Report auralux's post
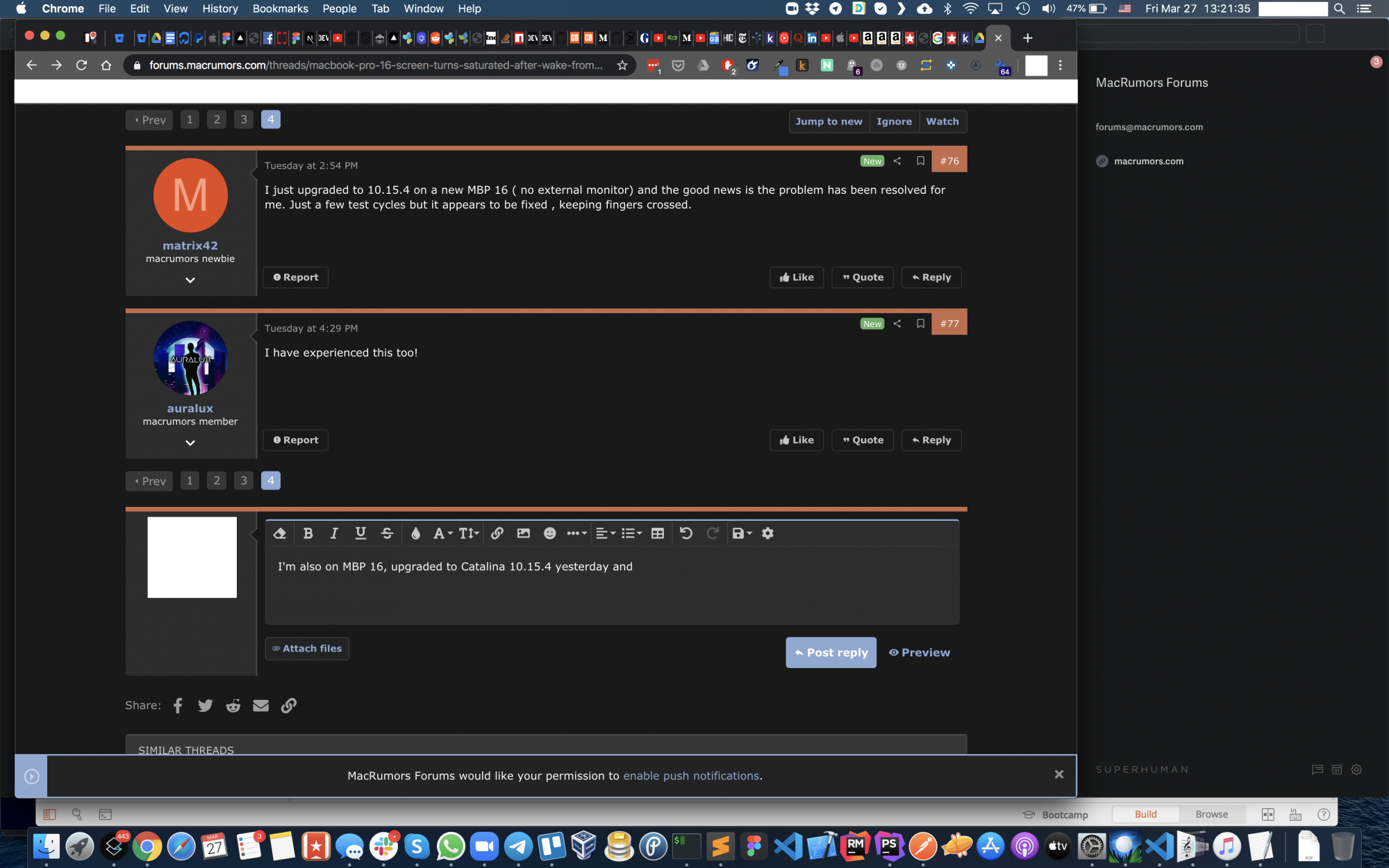Screen dimensions: 1389x868 (296, 440)
